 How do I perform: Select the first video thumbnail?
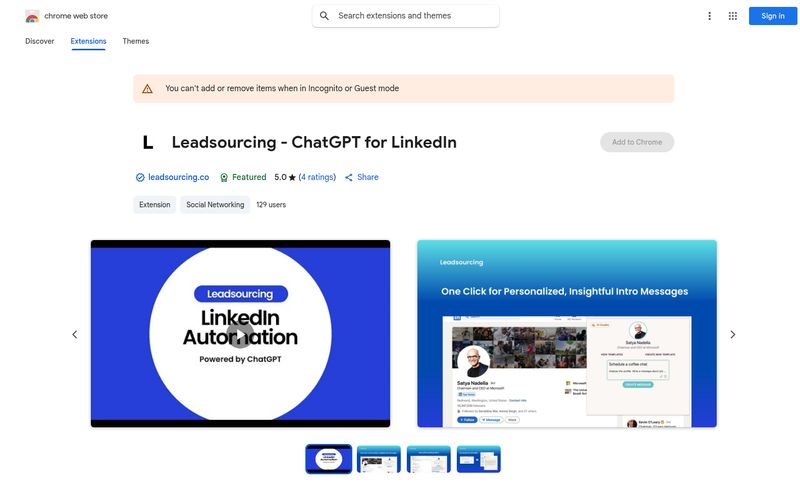pyautogui.click(x=329, y=459)
